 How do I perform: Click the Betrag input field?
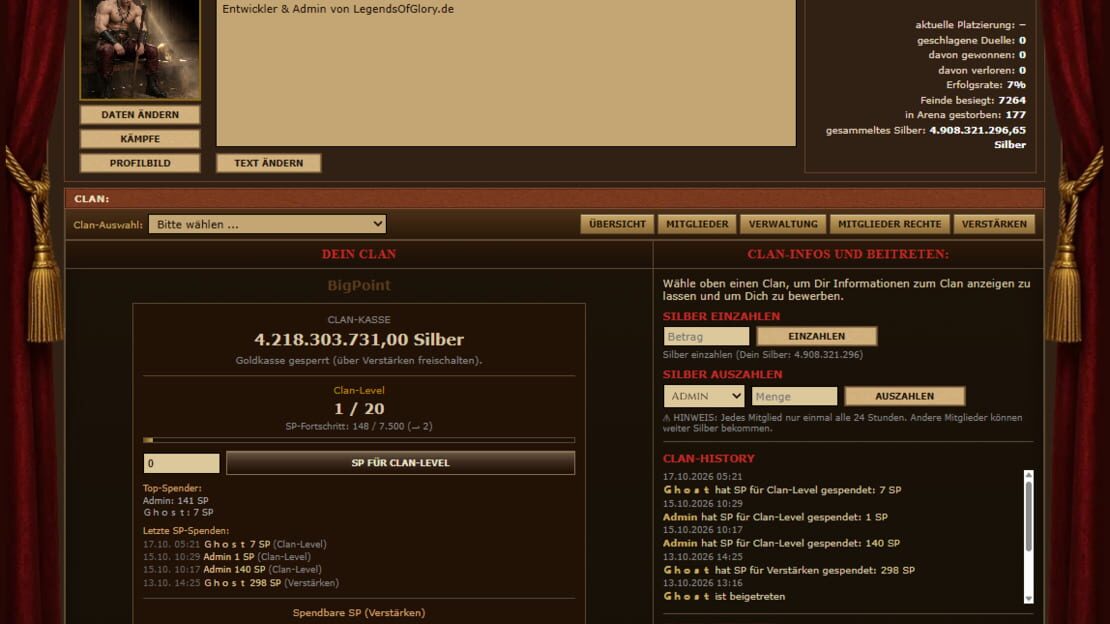[x=706, y=336]
